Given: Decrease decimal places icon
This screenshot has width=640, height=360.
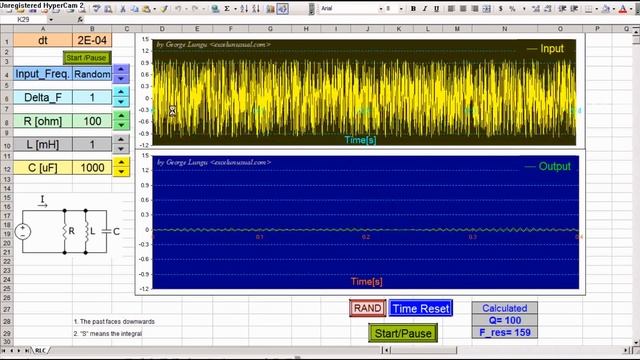Looking at the screenshot, I should pos(548,8).
